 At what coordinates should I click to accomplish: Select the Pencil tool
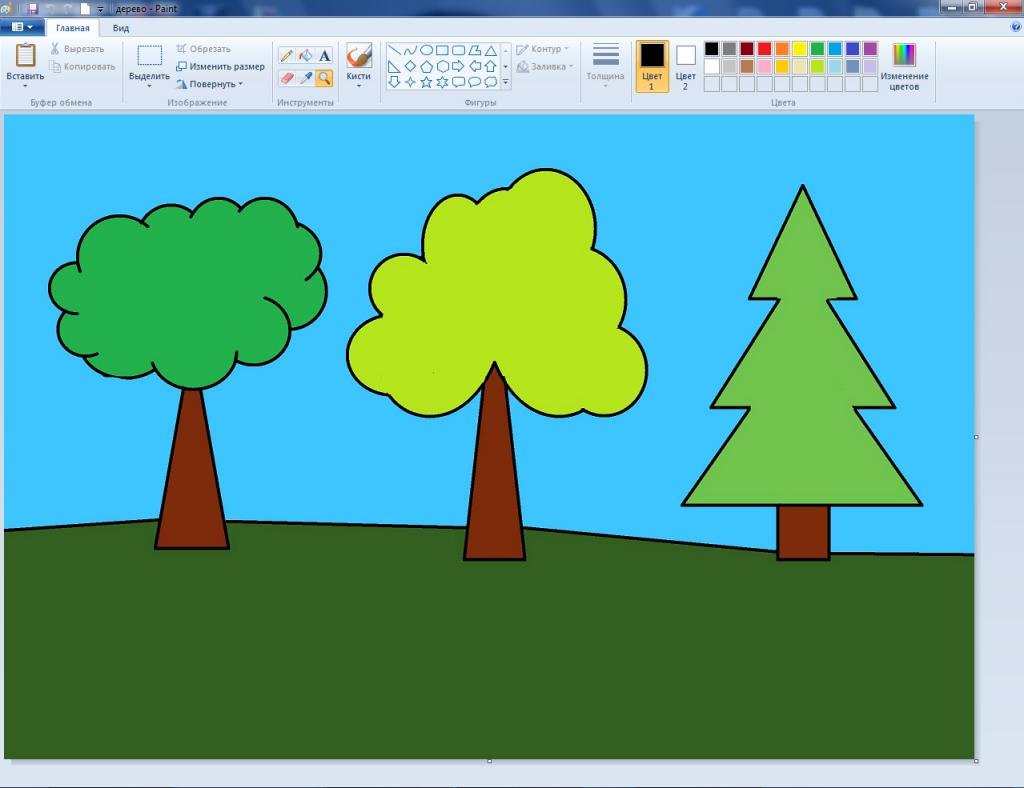pos(287,56)
